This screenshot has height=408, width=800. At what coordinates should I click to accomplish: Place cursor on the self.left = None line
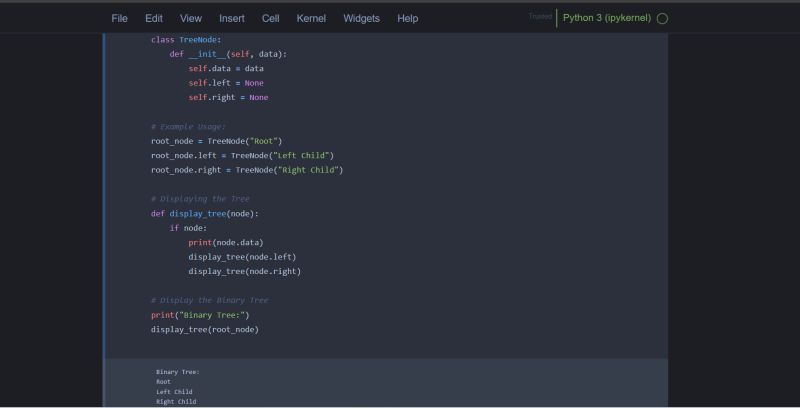pyautogui.click(x=226, y=83)
